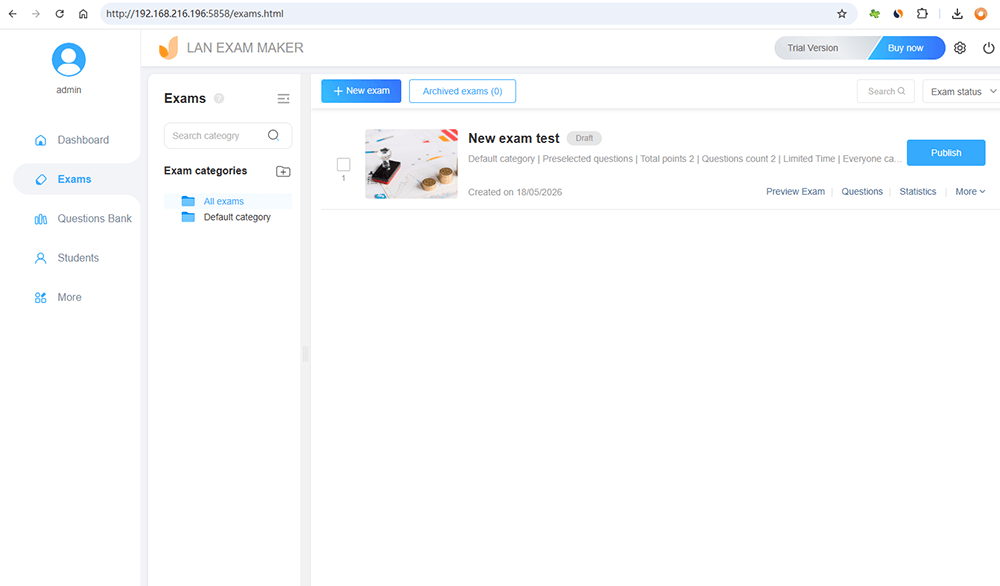Expand the Exam status dropdown
This screenshot has height=586, width=1000.
(x=961, y=91)
